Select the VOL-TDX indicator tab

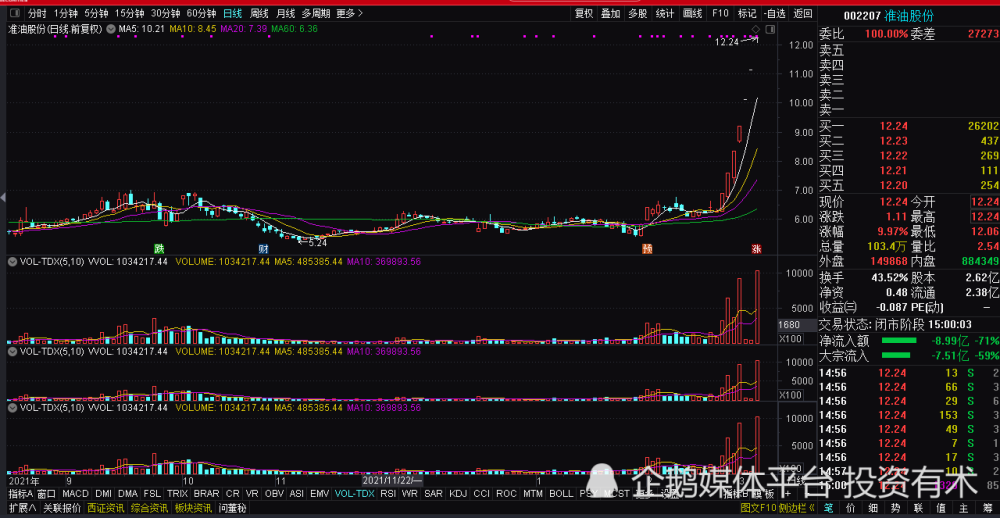pos(355,494)
